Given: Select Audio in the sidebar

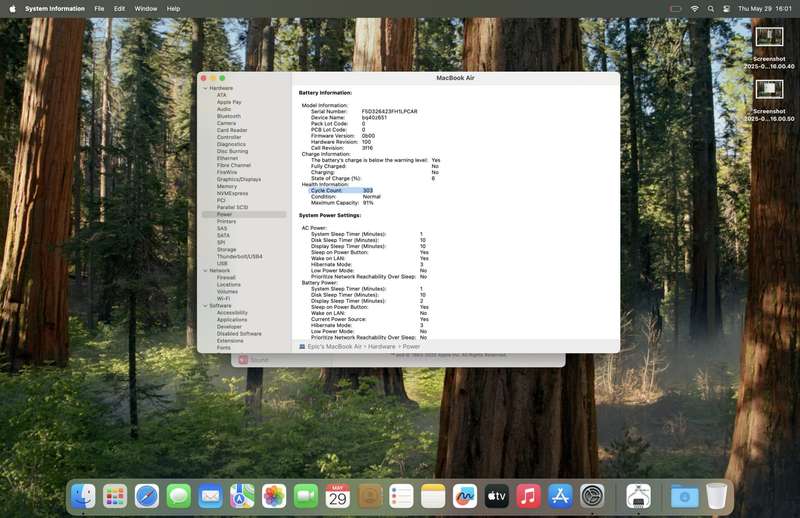Looking at the screenshot, I should click(224, 109).
